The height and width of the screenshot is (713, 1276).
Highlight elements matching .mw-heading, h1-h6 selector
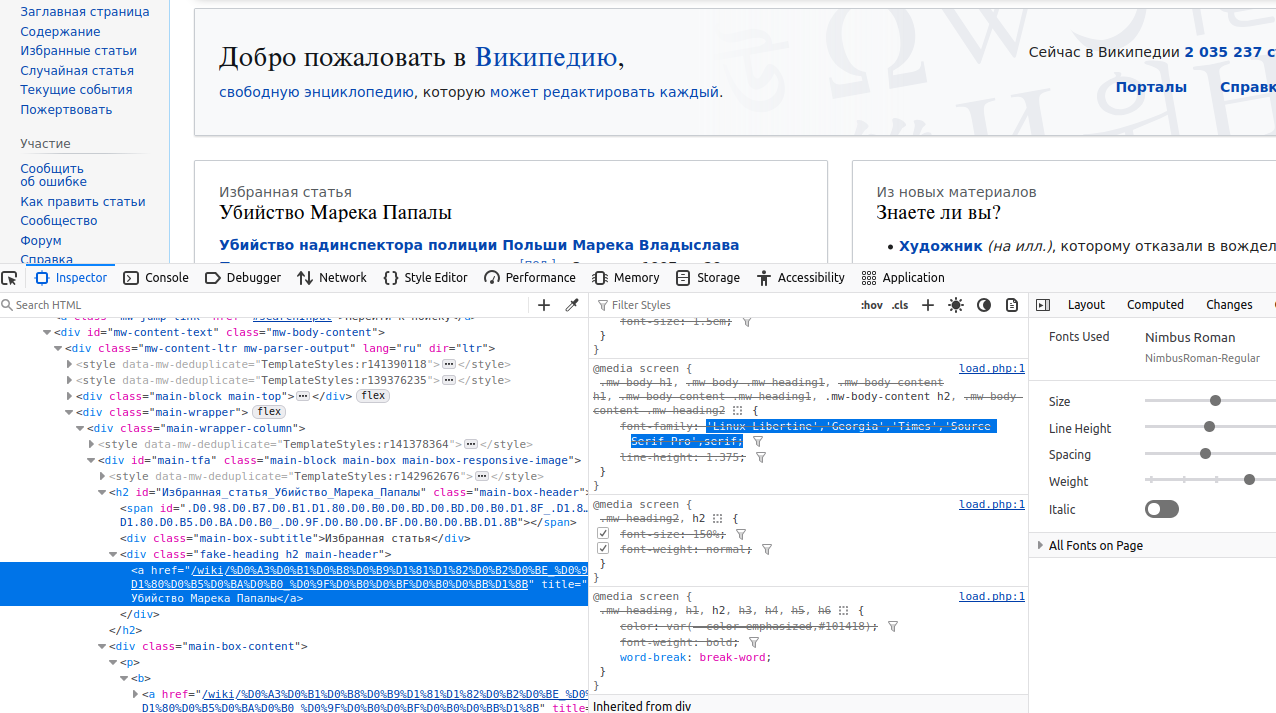(844, 610)
